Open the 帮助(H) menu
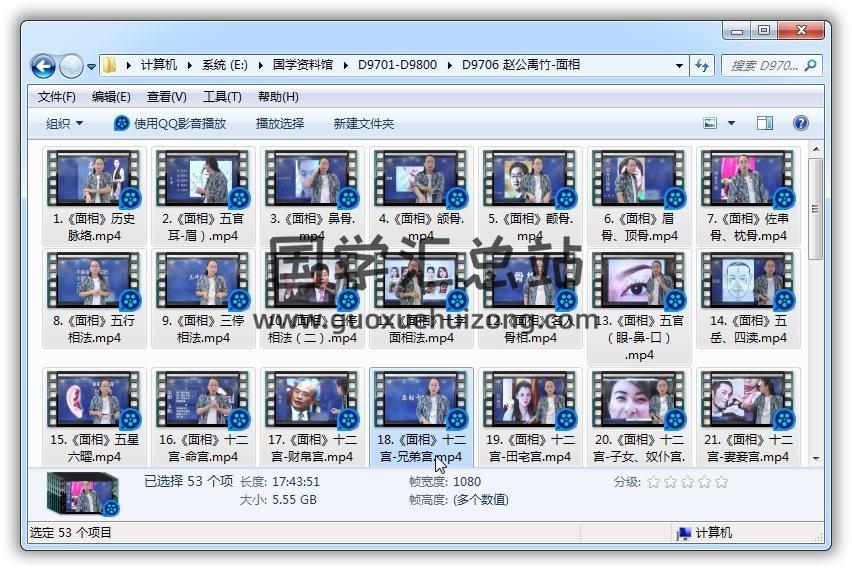The height and width of the screenshot is (571, 852). (x=278, y=97)
